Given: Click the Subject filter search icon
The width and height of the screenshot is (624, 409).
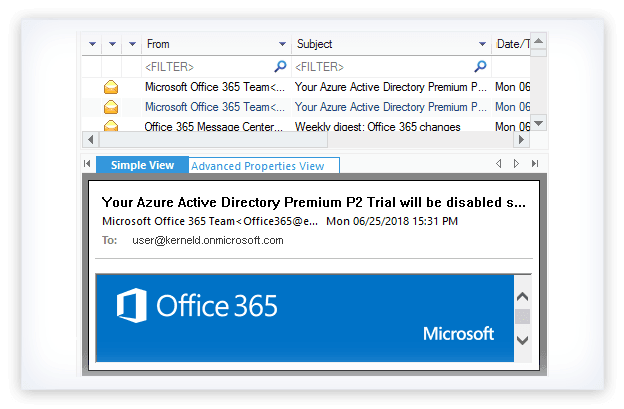Looking at the screenshot, I should 481,66.
